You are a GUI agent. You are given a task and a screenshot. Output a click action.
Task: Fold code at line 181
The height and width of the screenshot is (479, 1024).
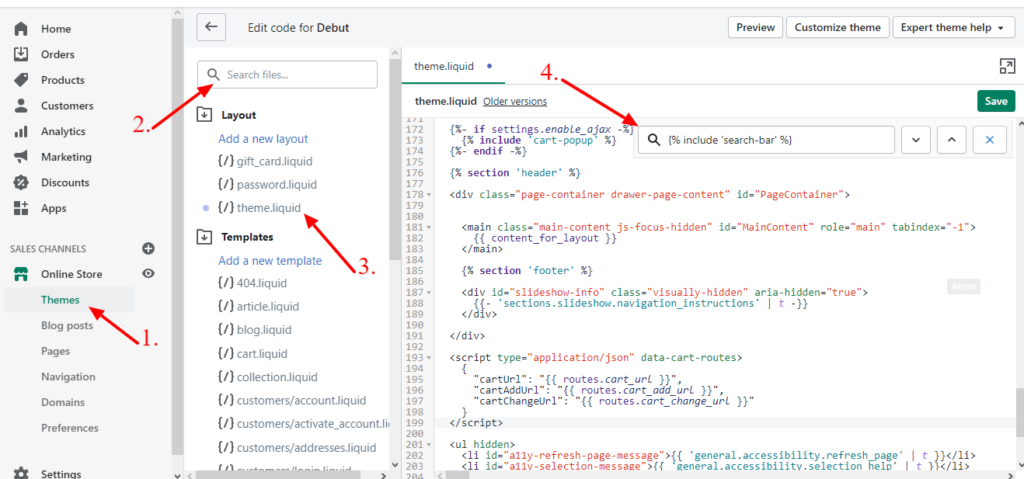(x=428, y=227)
